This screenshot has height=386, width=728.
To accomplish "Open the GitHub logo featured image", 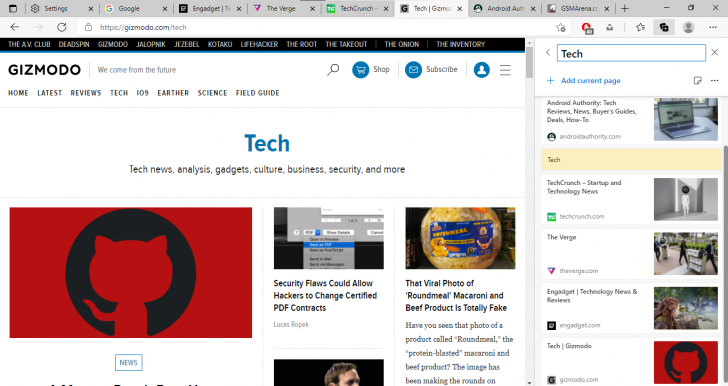I will [x=131, y=273].
